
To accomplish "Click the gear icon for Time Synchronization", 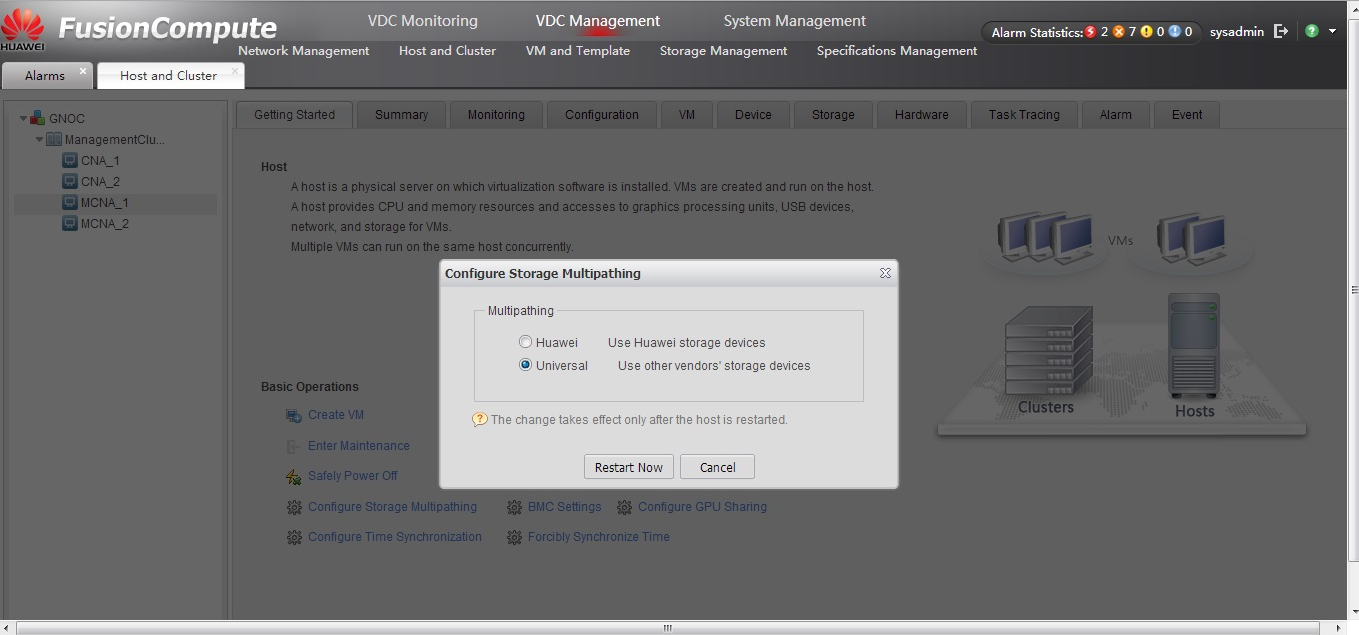I will tap(294, 538).
